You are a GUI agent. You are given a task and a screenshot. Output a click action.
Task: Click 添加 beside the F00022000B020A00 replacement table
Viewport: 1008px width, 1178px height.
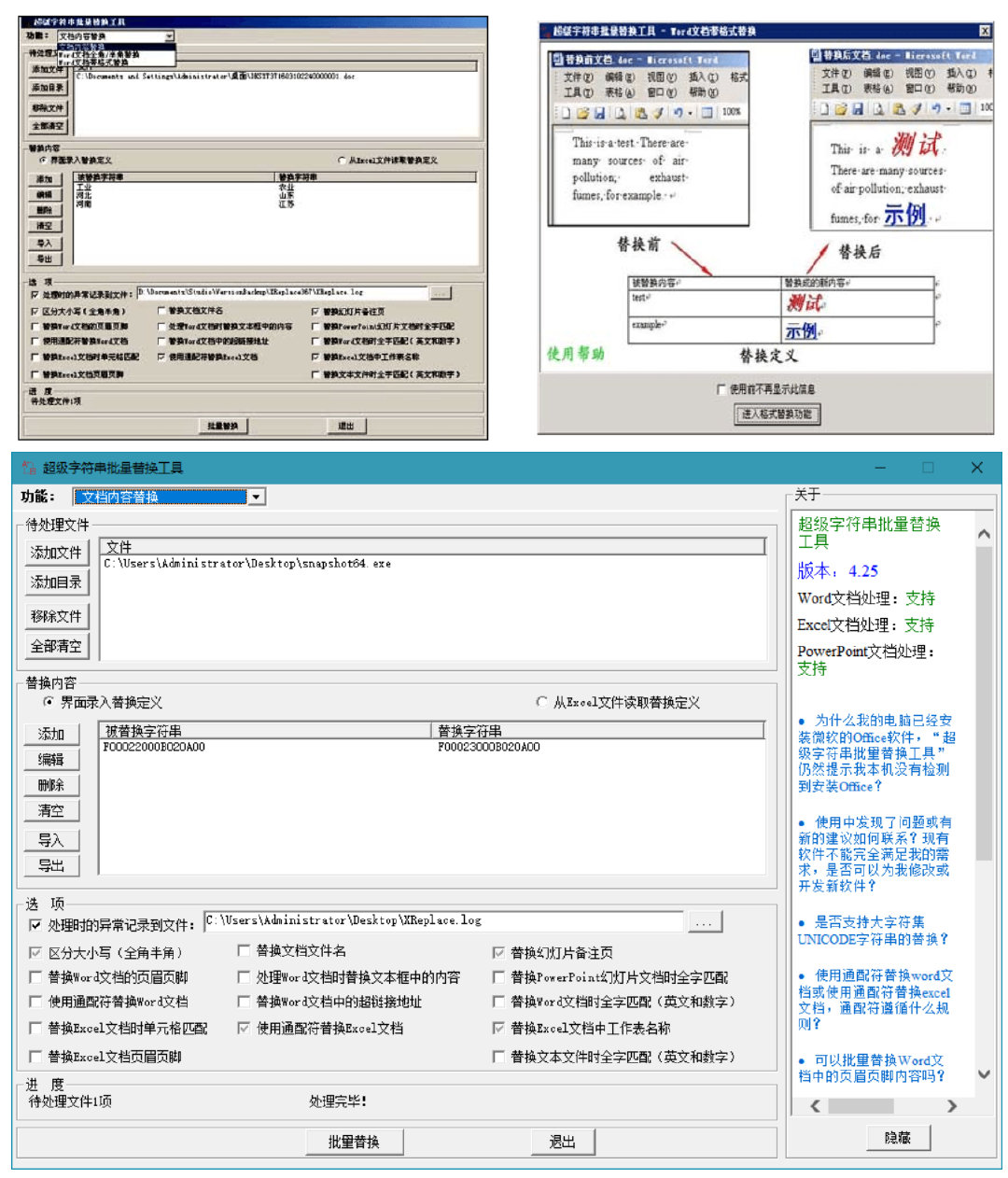51,734
